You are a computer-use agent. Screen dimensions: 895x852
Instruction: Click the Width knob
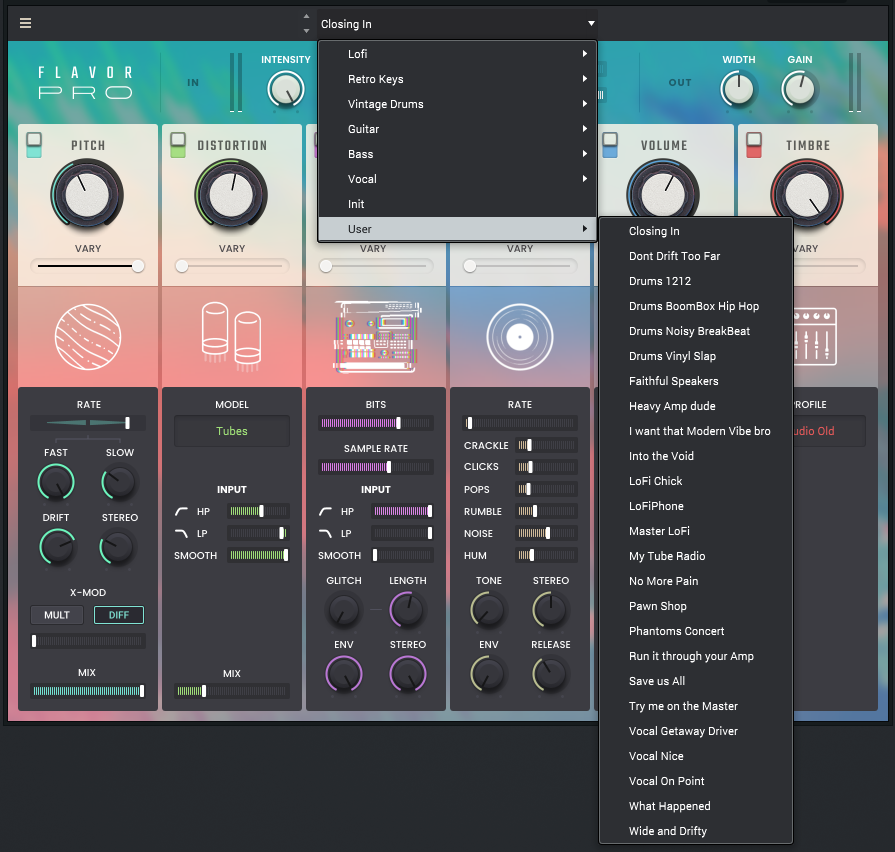738,90
